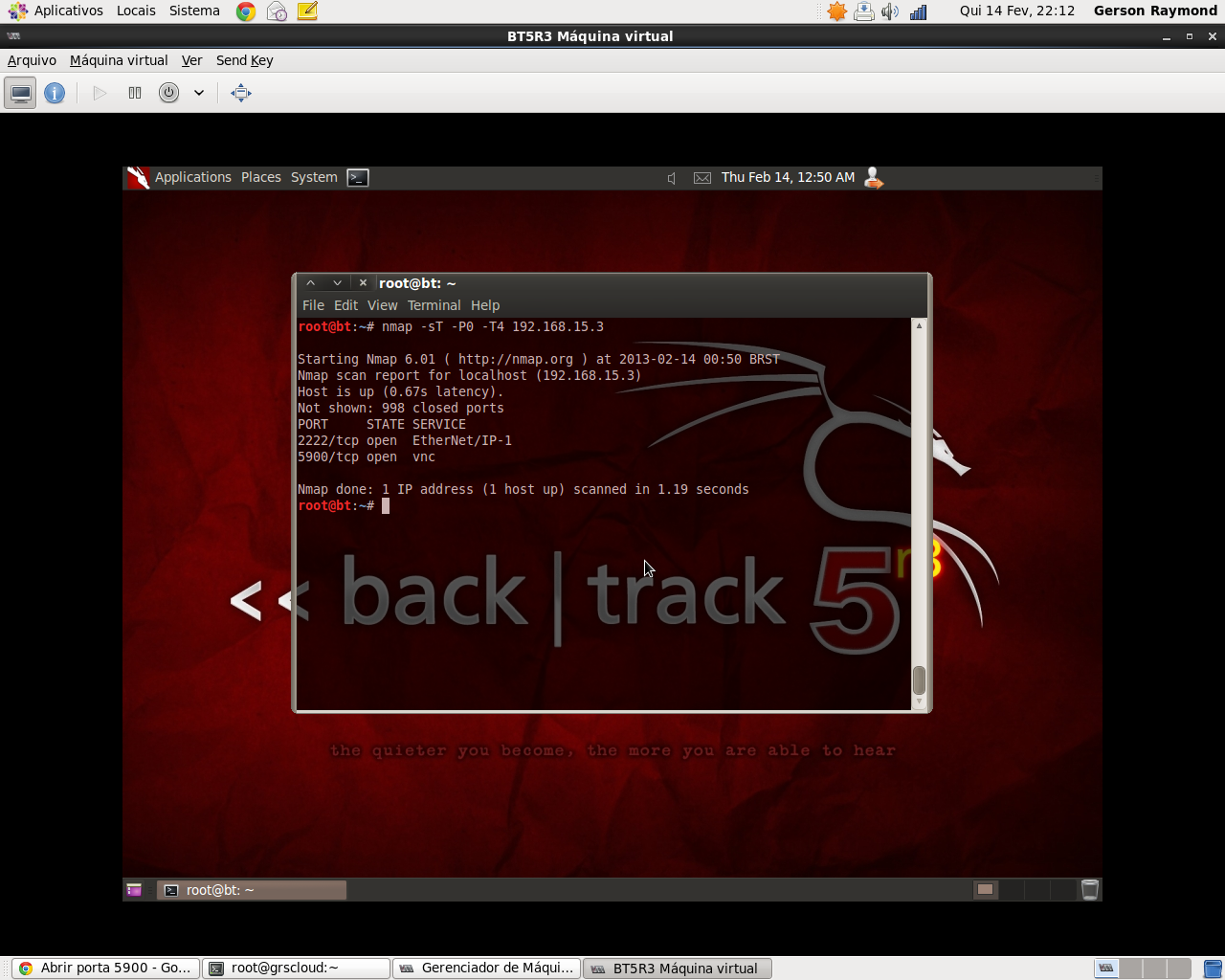Screen dimensions: 1225x980
Task: Open the Ver menu
Action: (191, 60)
